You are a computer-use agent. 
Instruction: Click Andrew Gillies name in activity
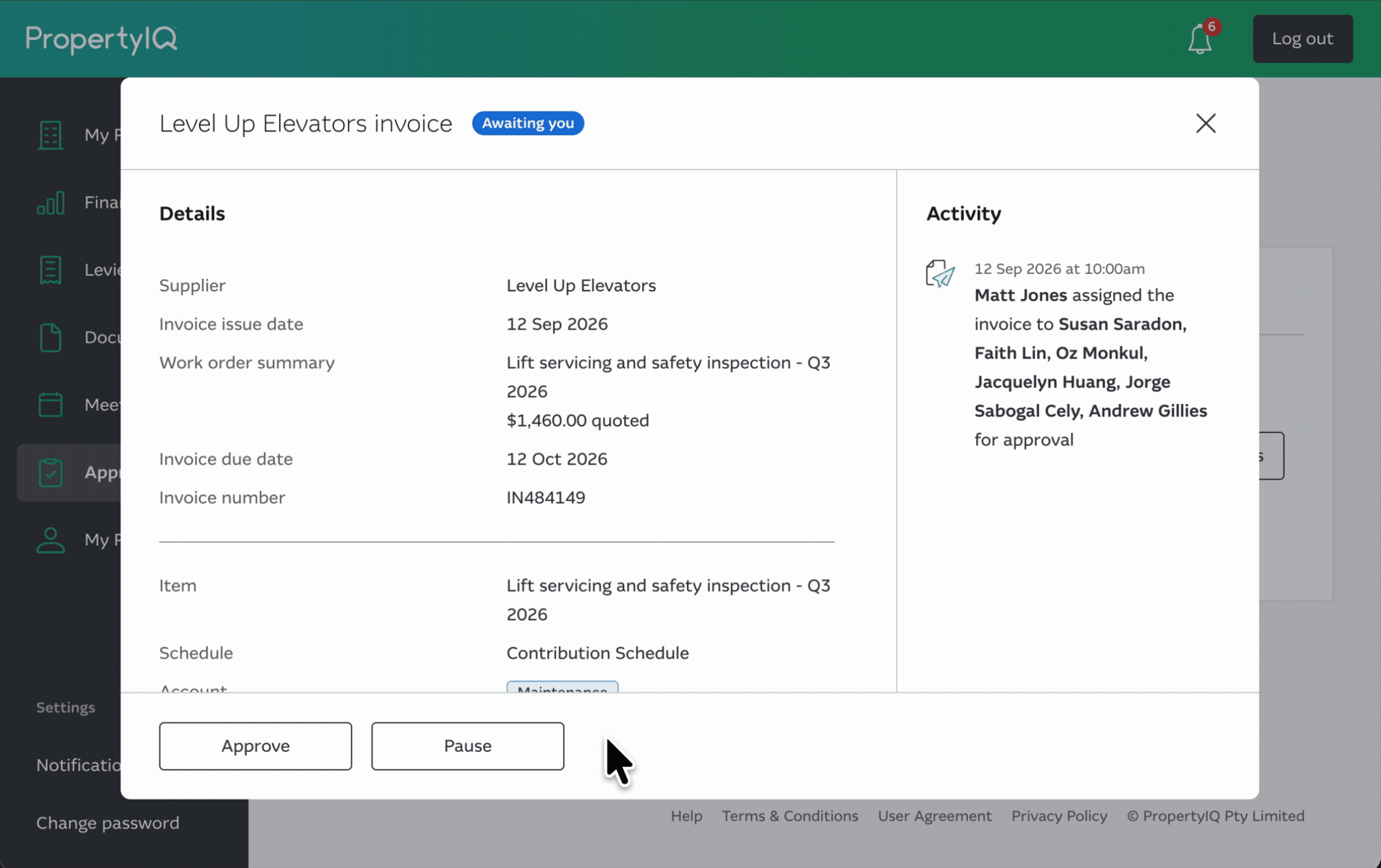pos(1148,410)
